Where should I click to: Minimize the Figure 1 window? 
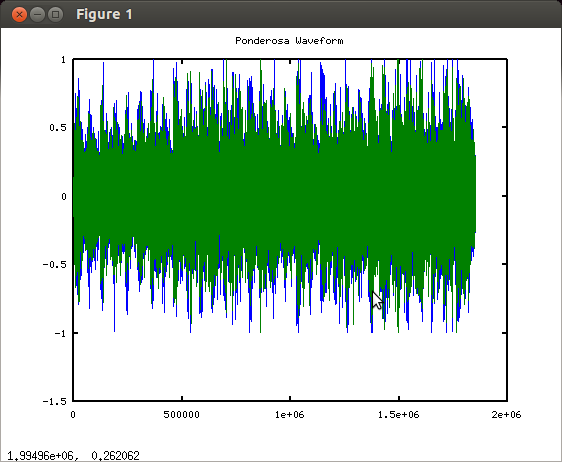pyautogui.click(x=37, y=15)
